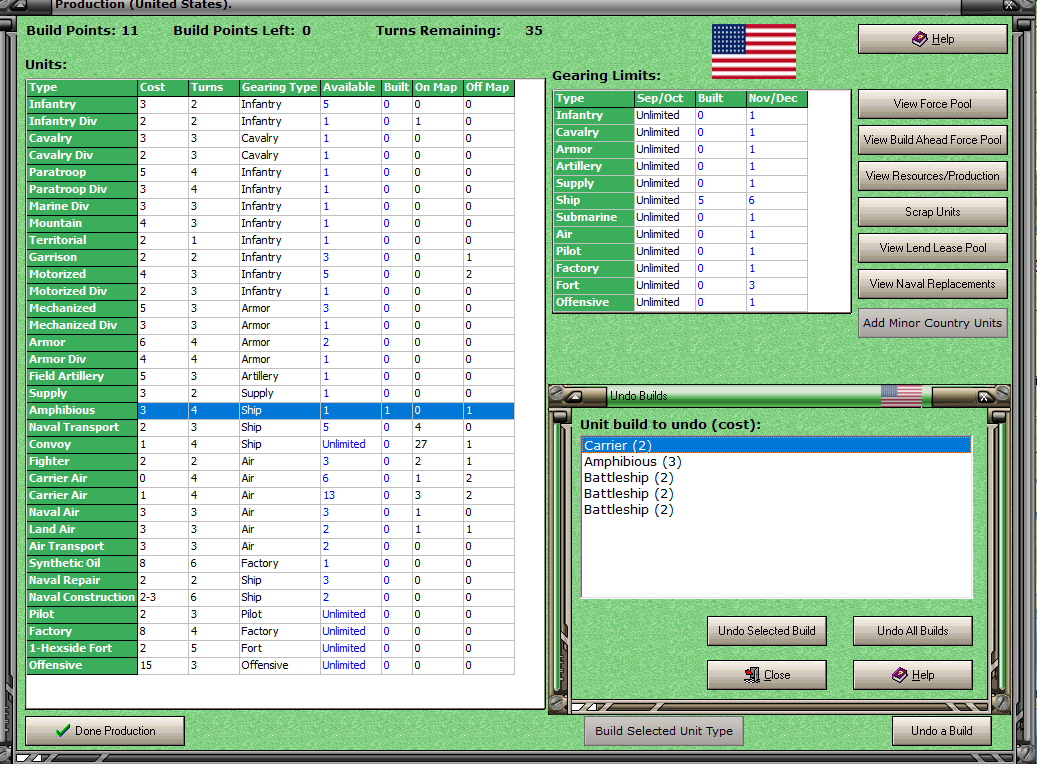
Task: Click the green checkmark on Done Production
Action: click(63, 731)
